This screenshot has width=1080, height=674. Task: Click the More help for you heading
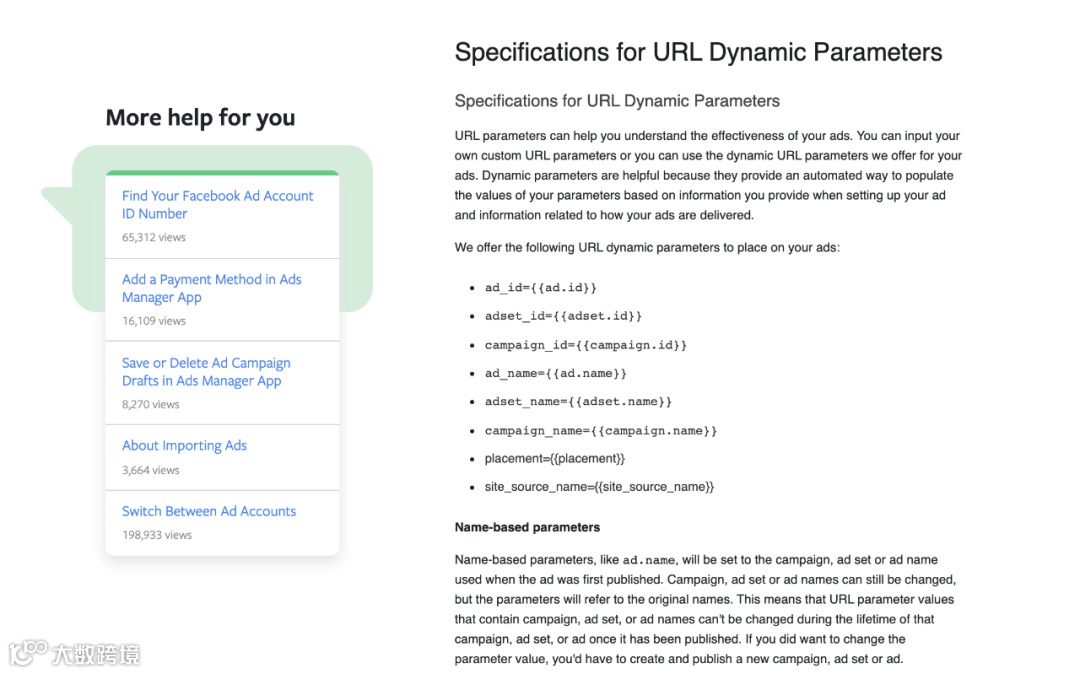pyautogui.click(x=200, y=118)
